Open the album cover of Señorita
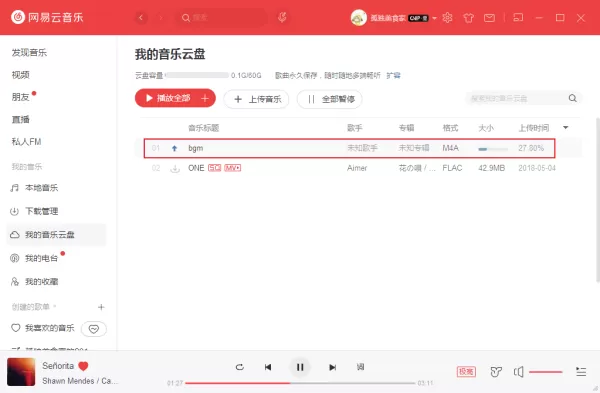Image resolution: width=600 pixels, height=393 pixels. click(21, 372)
